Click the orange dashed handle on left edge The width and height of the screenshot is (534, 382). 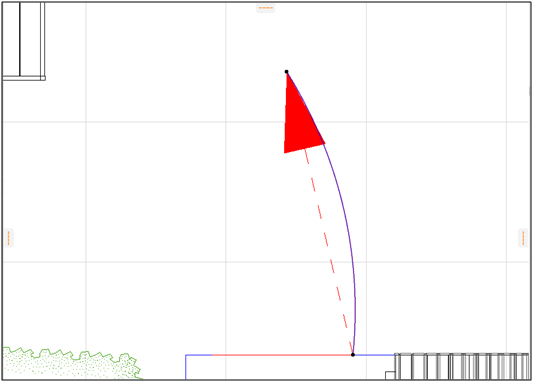[x=9, y=238]
